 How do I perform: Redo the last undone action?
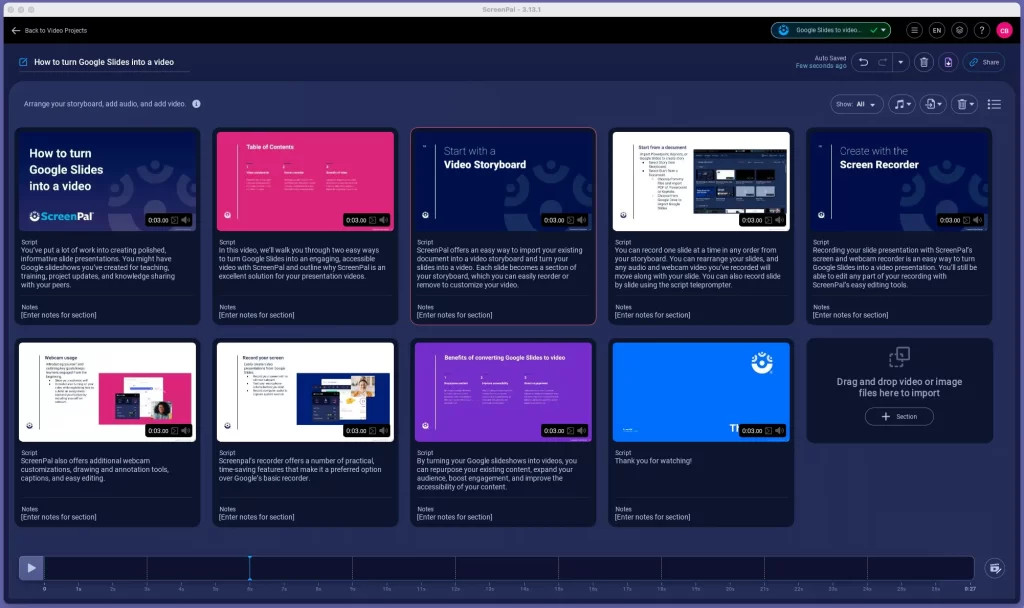(882, 62)
